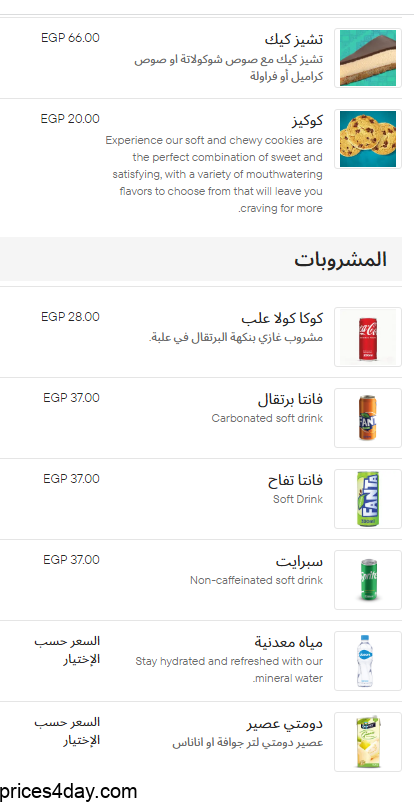Open the cheesecake product image
Screen dimensions: 414x802
pos(368,58)
